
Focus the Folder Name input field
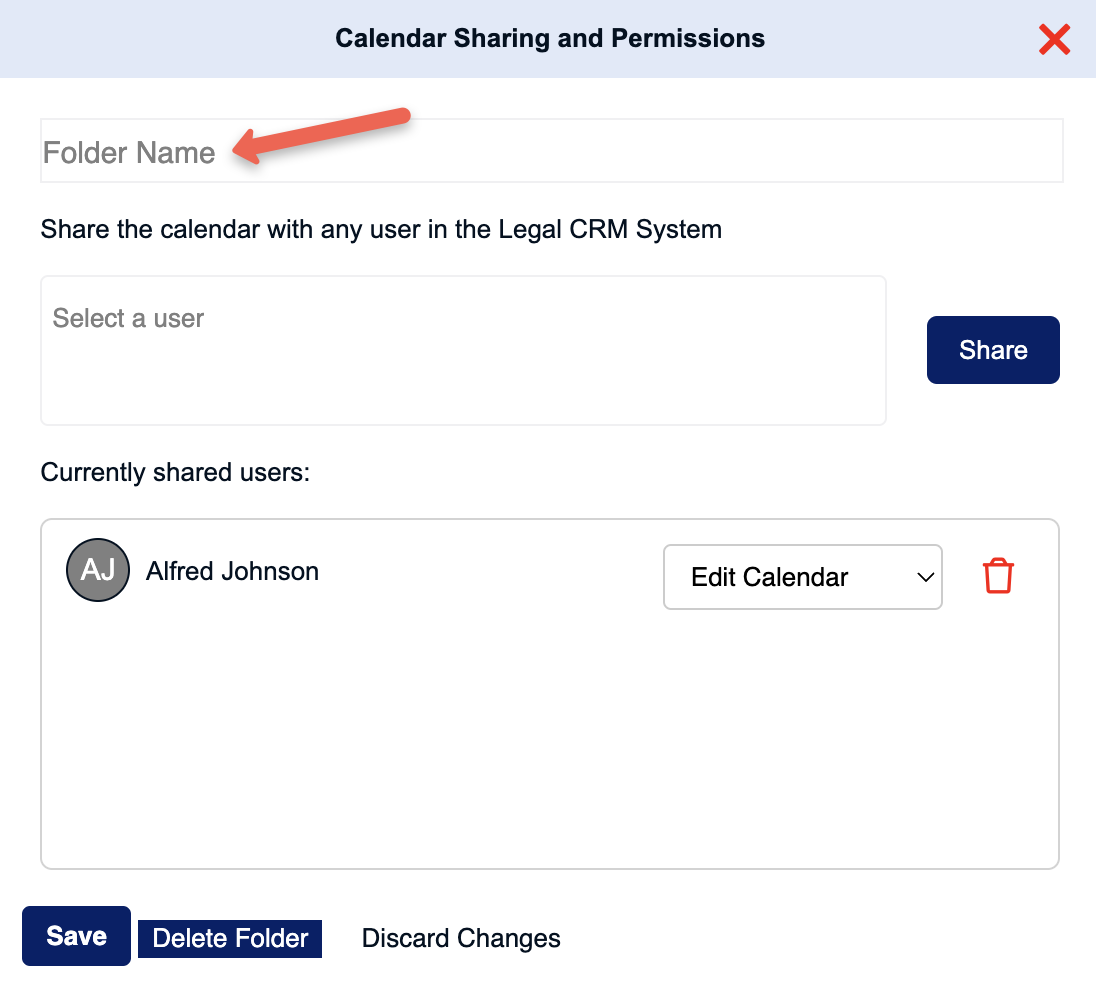pyautogui.click(x=551, y=150)
